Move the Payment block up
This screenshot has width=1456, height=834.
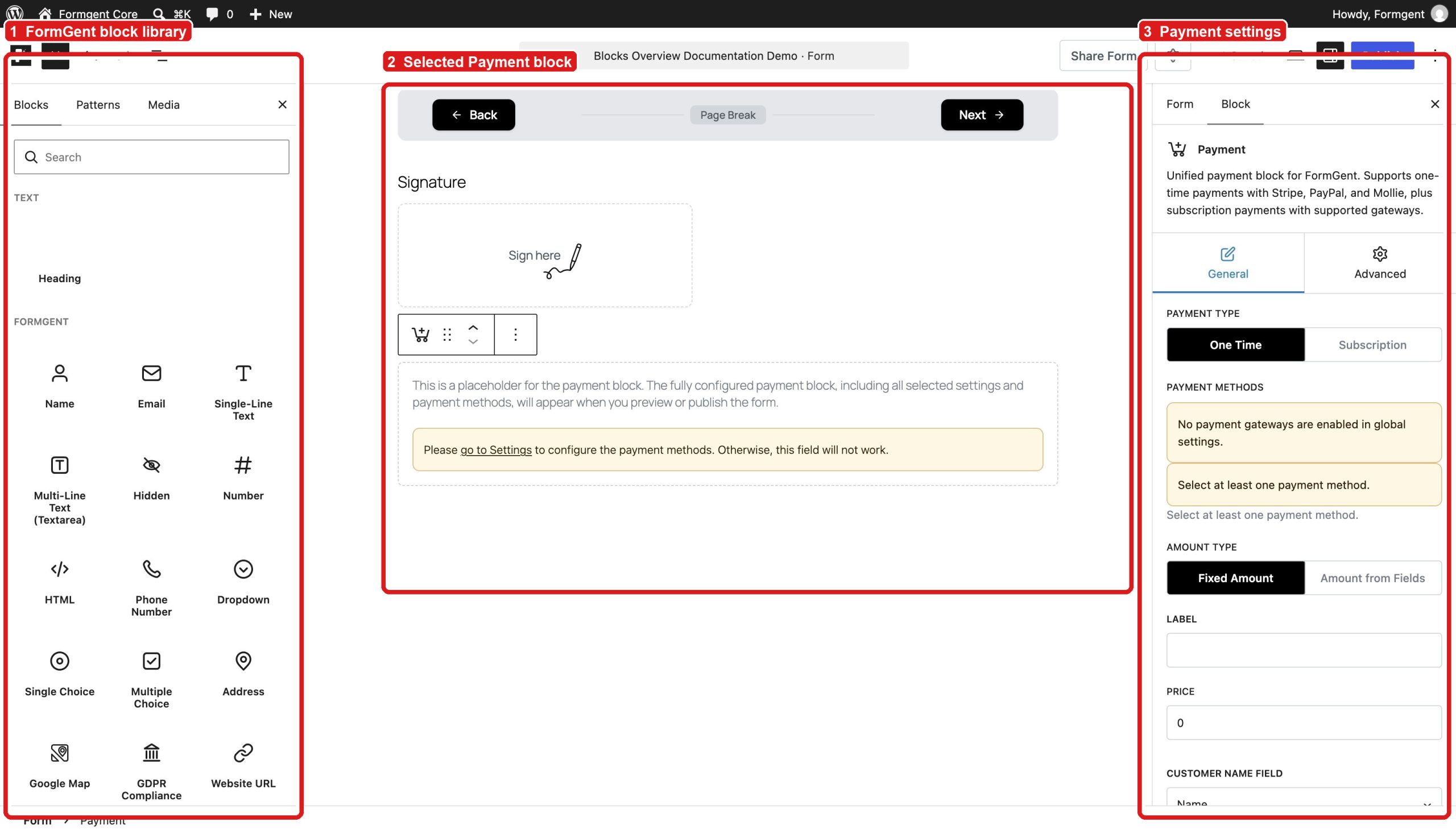pos(473,328)
